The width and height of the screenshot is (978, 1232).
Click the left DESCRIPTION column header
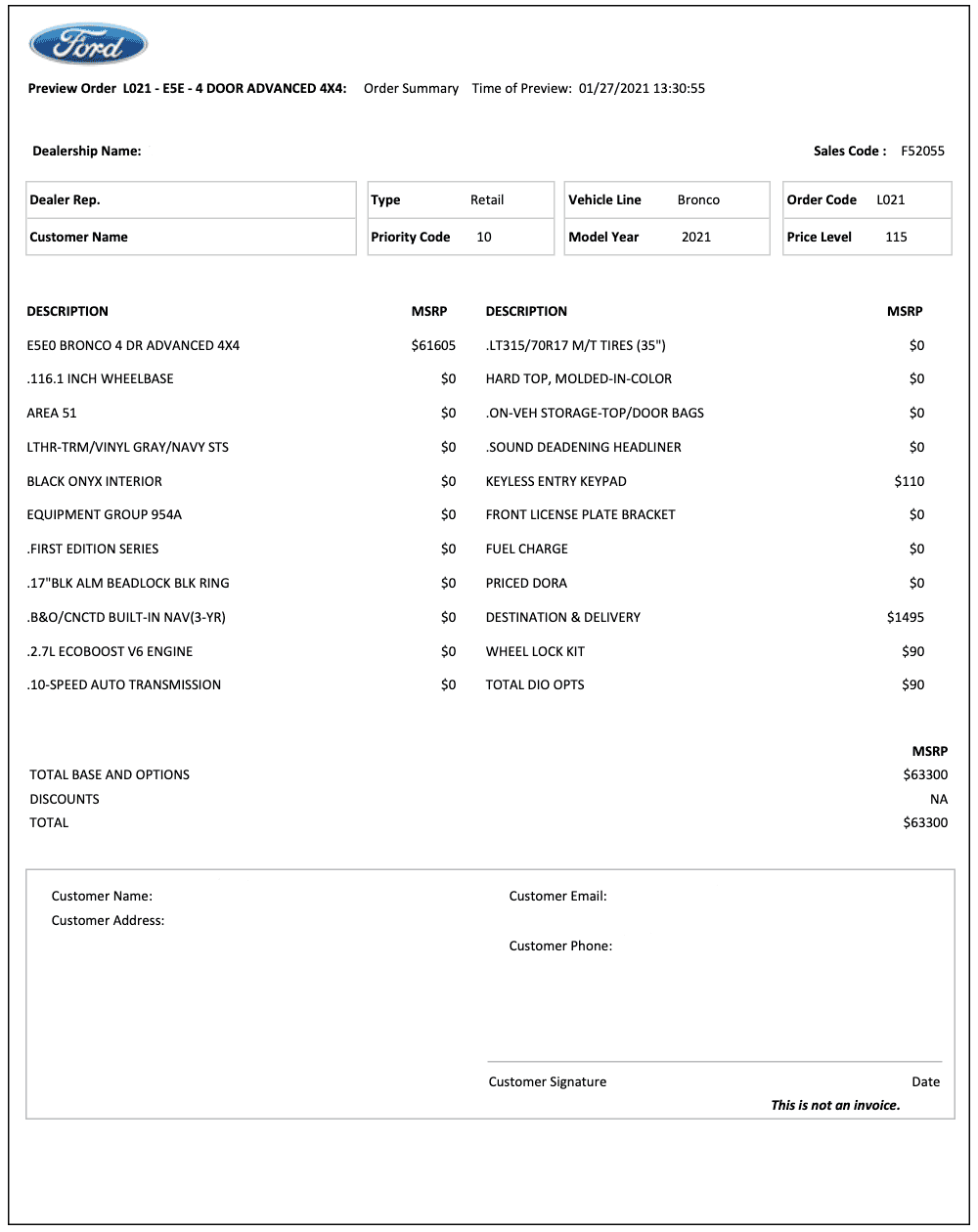tap(67, 311)
